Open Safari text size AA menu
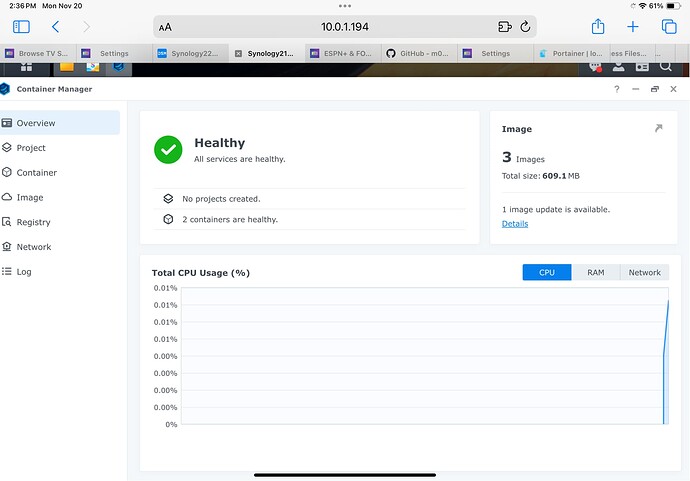The image size is (690, 481). [165, 27]
